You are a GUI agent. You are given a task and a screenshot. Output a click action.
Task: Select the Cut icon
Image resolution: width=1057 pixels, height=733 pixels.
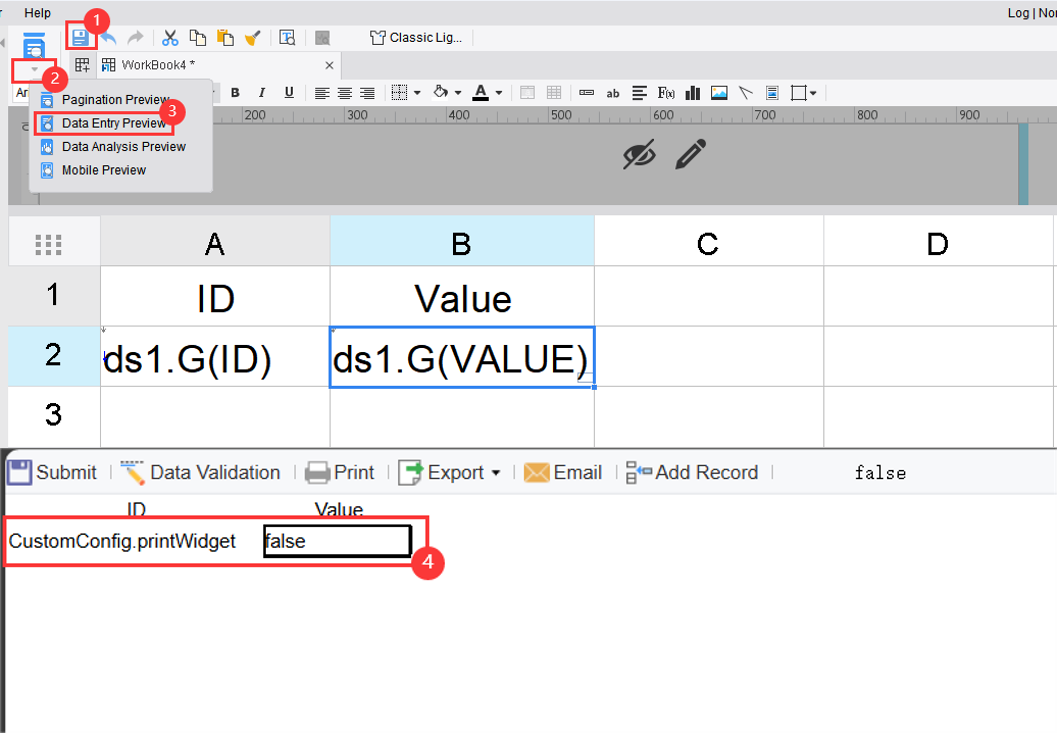click(x=170, y=37)
